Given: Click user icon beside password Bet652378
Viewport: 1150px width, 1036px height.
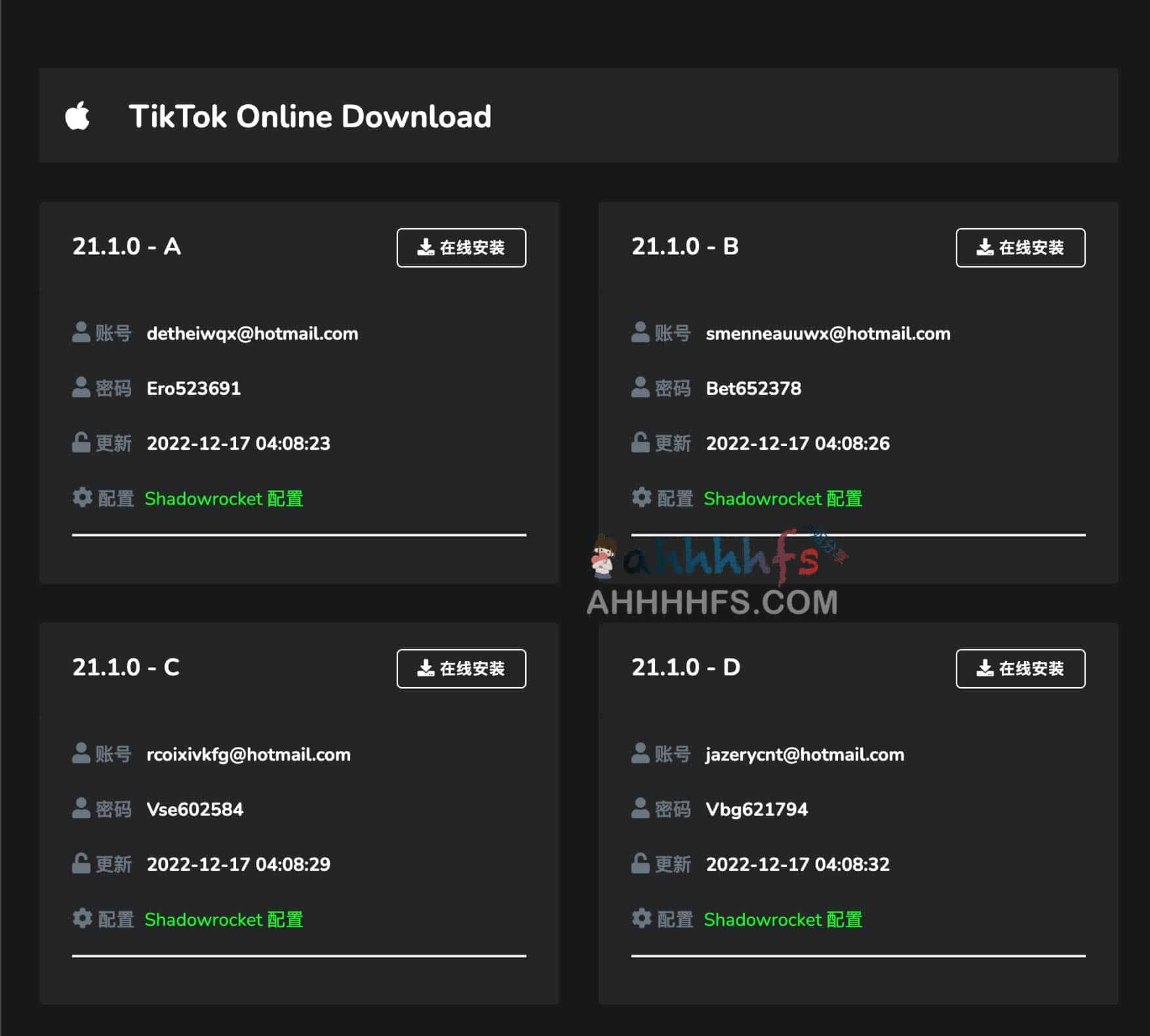Looking at the screenshot, I should click(x=640, y=388).
